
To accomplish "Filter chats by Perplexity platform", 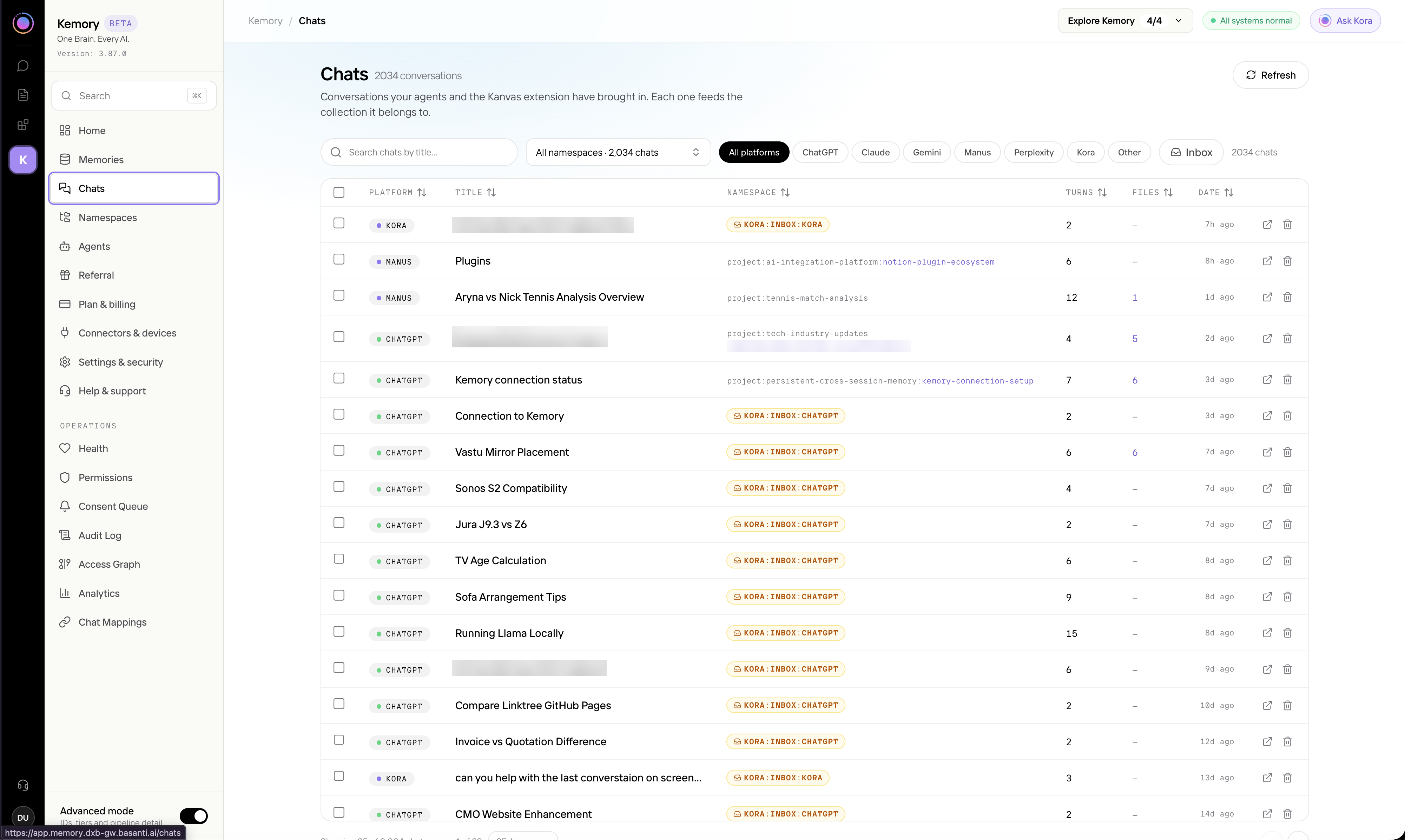I will click(x=1033, y=152).
